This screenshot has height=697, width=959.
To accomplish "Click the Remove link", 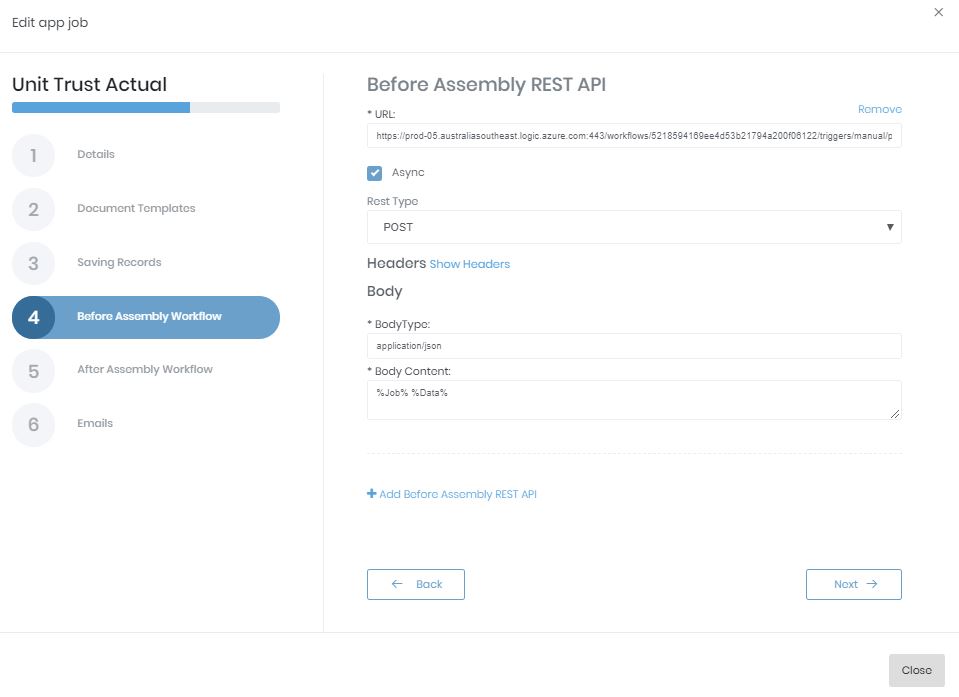I will [879, 109].
